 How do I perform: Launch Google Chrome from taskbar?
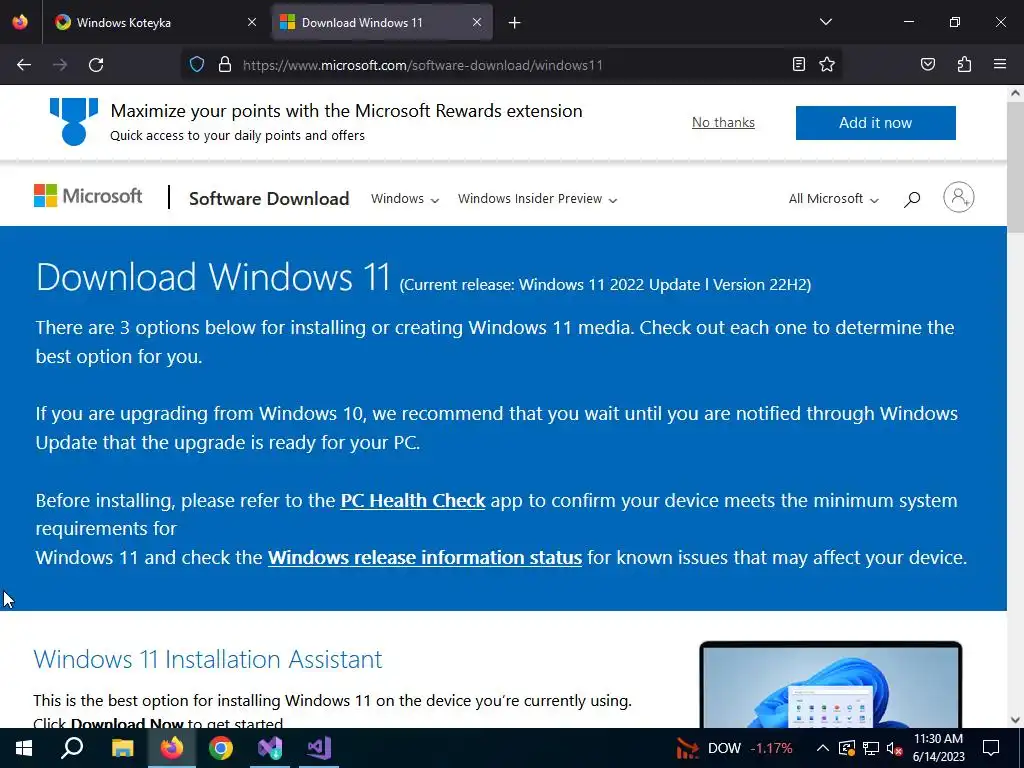(x=221, y=748)
